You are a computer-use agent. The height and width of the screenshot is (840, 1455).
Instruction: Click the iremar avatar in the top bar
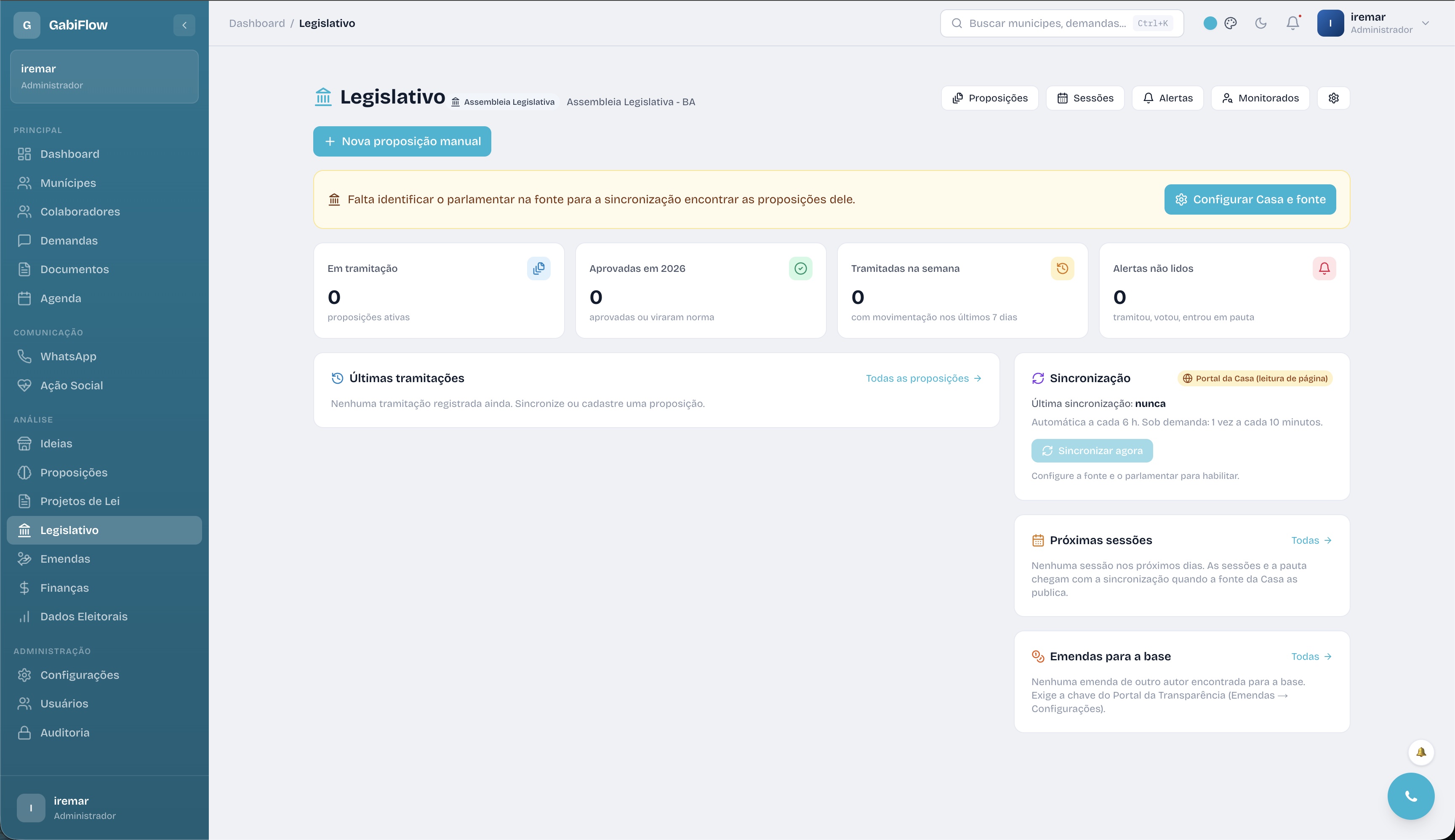coord(1330,23)
